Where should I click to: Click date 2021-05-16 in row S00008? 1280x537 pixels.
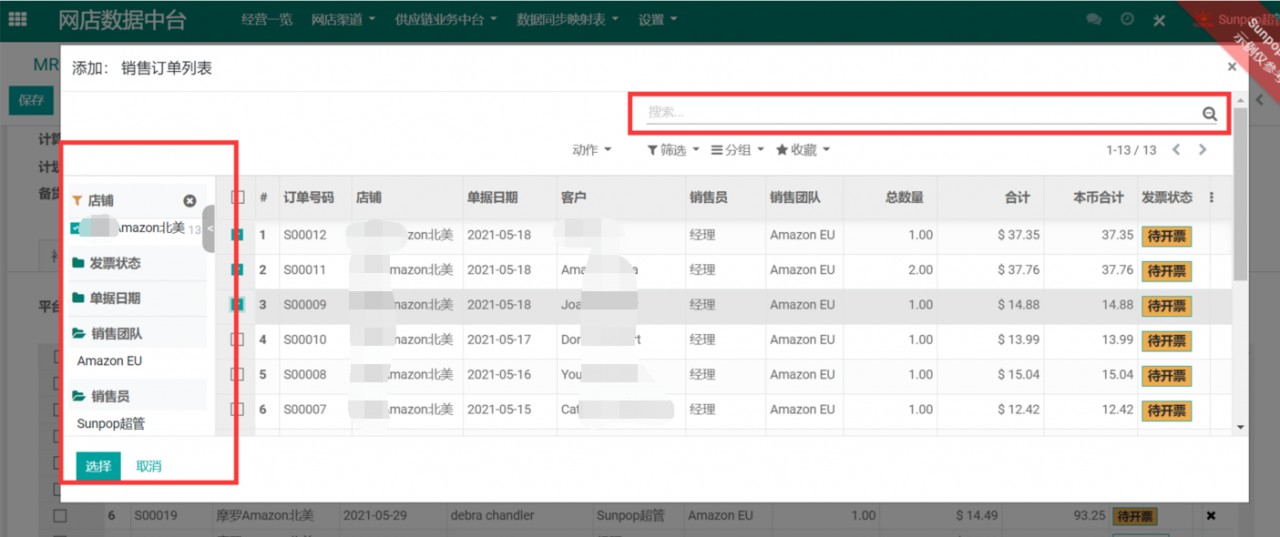point(499,375)
